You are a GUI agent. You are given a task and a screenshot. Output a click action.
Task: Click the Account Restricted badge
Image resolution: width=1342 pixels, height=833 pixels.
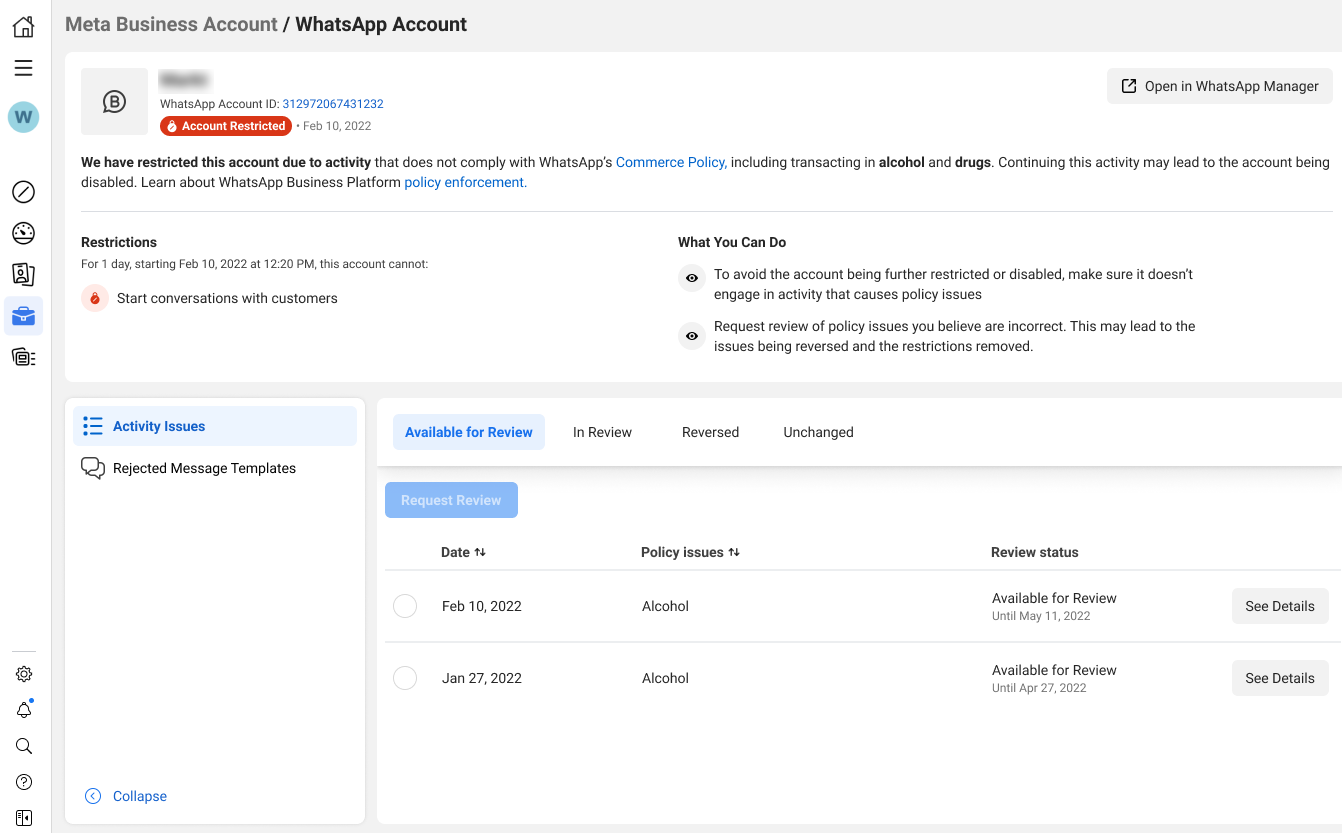point(226,126)
